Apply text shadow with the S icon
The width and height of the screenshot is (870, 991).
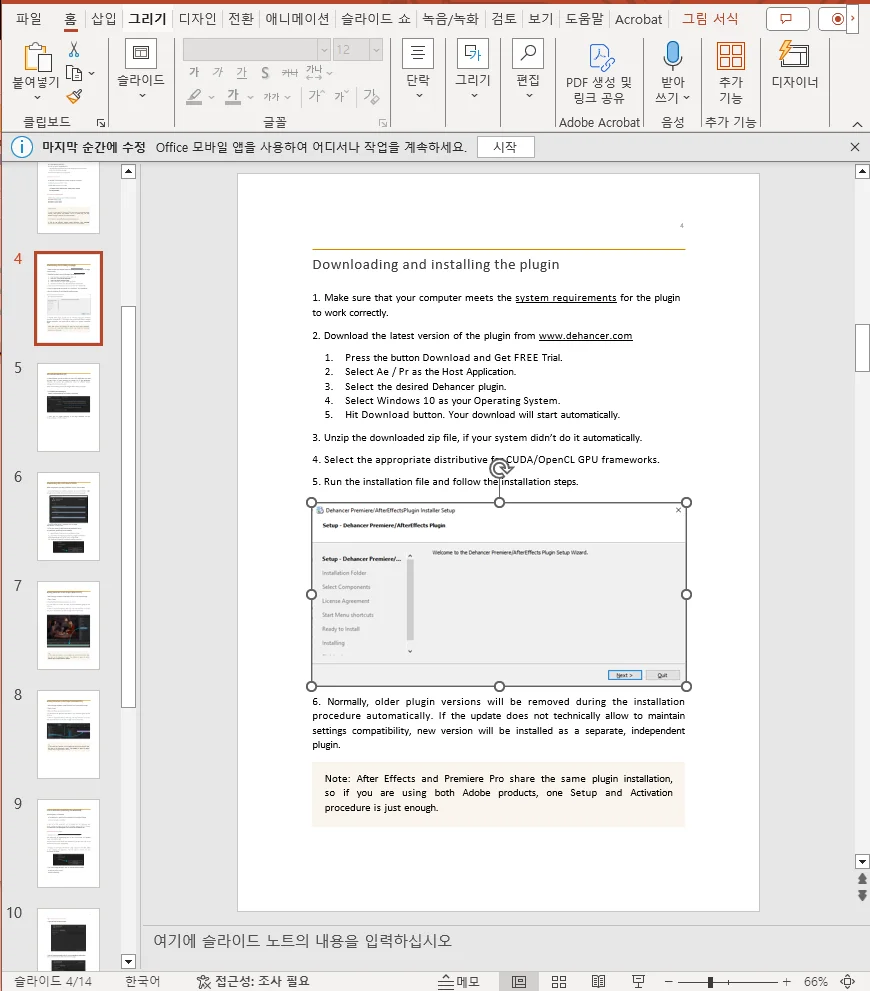(264, 72)
